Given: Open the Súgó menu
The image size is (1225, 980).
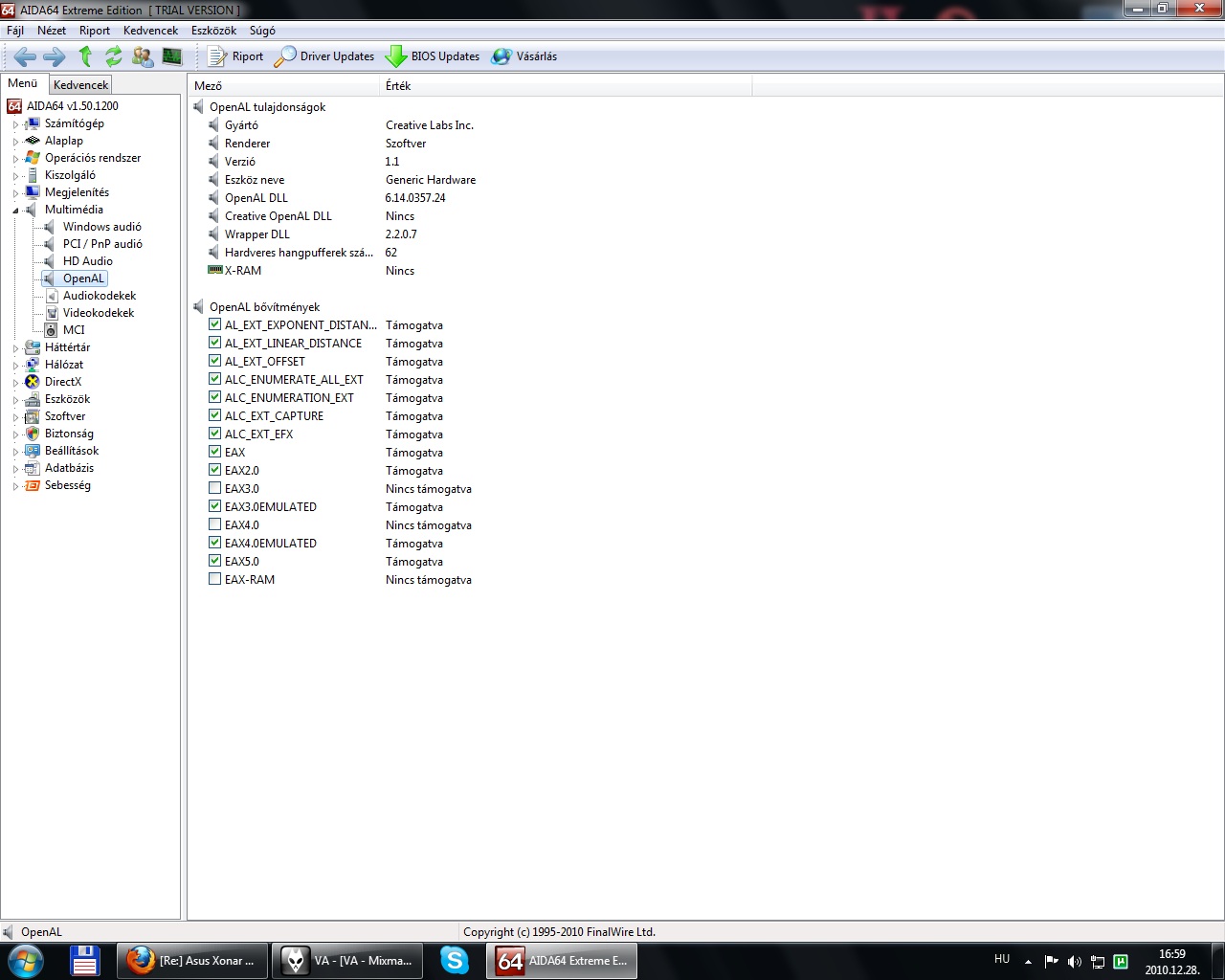Looking at the screenshot, I should [262, 31].
